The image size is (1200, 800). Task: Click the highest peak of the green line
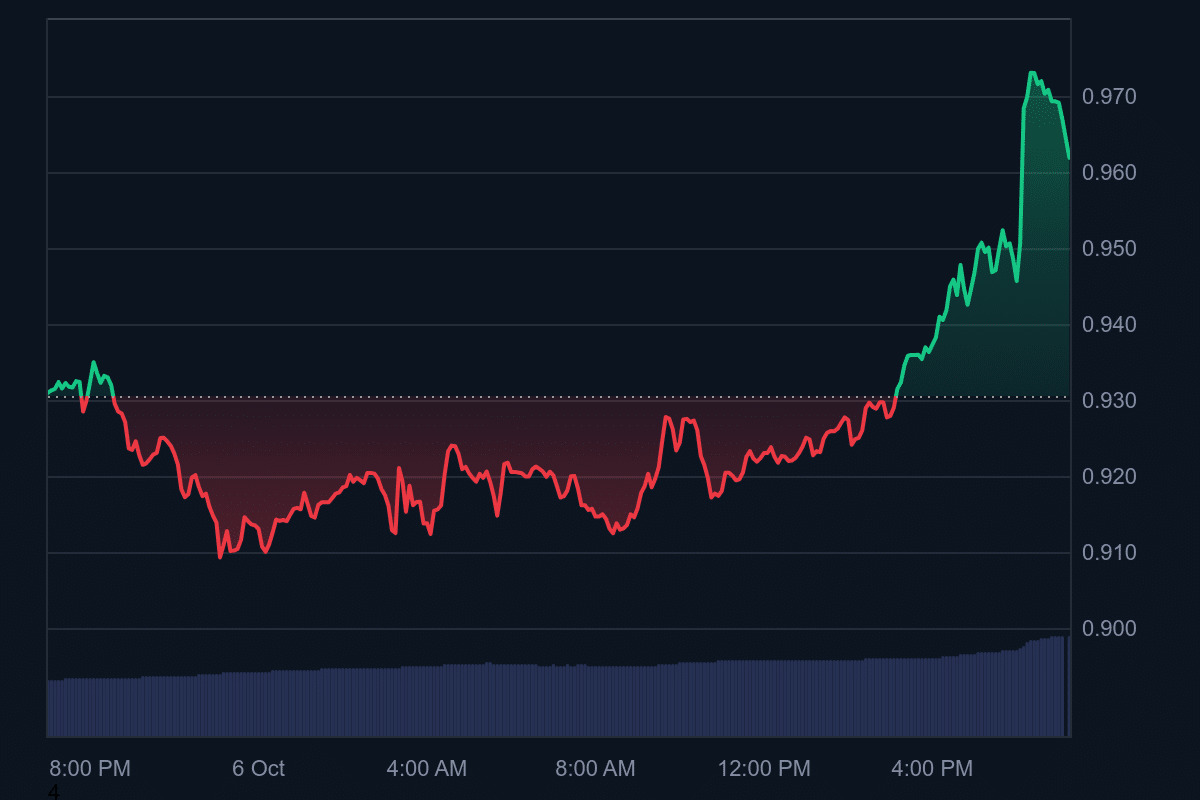coord(1031,73)
